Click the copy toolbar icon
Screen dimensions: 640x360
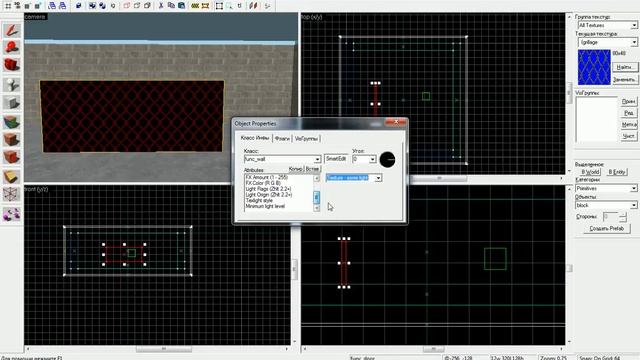pos(171,6)
